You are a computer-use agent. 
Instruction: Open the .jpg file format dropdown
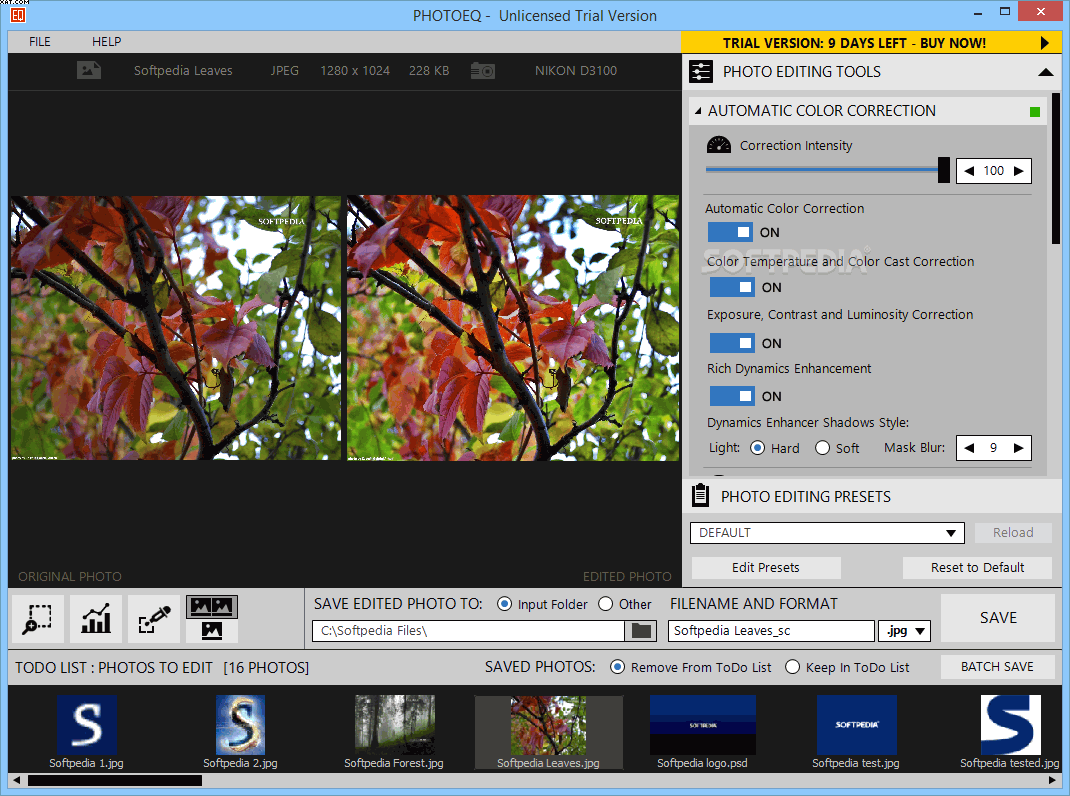click(905, 631)
